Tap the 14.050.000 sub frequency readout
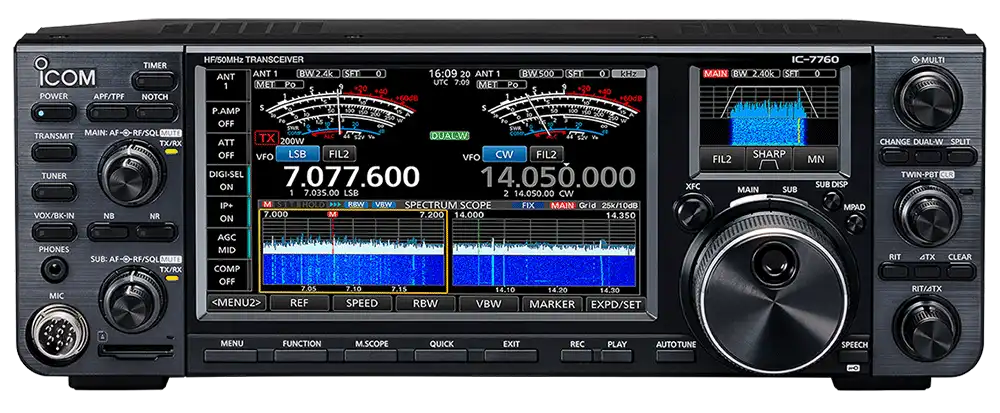Screen dimensions: 1000x413 558,177
